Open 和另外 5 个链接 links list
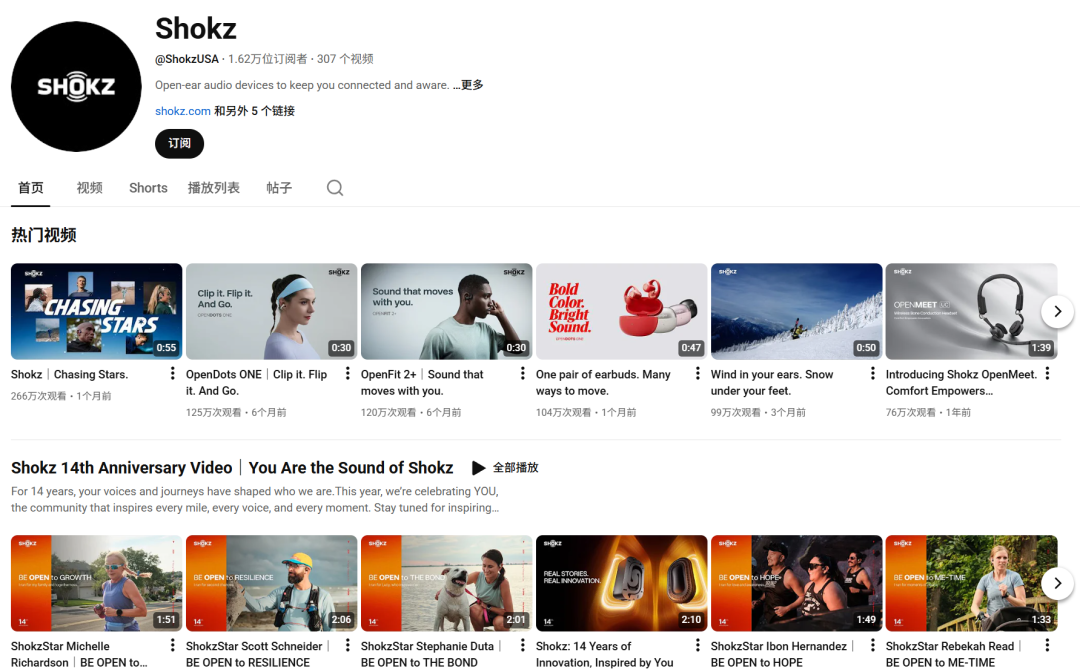This screenshot has width=1080, height=669. click(x=254, y=111)
